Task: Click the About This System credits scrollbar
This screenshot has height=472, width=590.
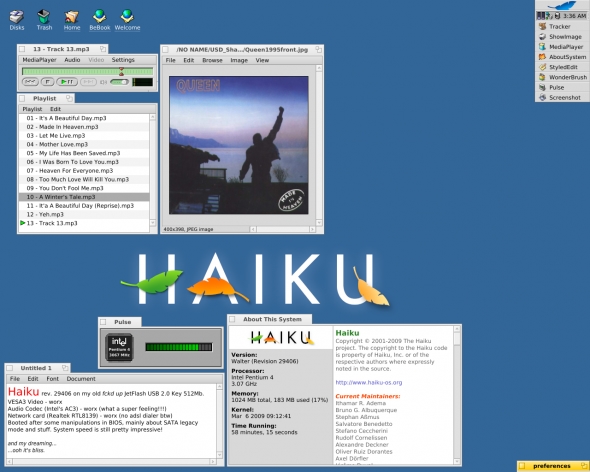Action: (457, 395)
